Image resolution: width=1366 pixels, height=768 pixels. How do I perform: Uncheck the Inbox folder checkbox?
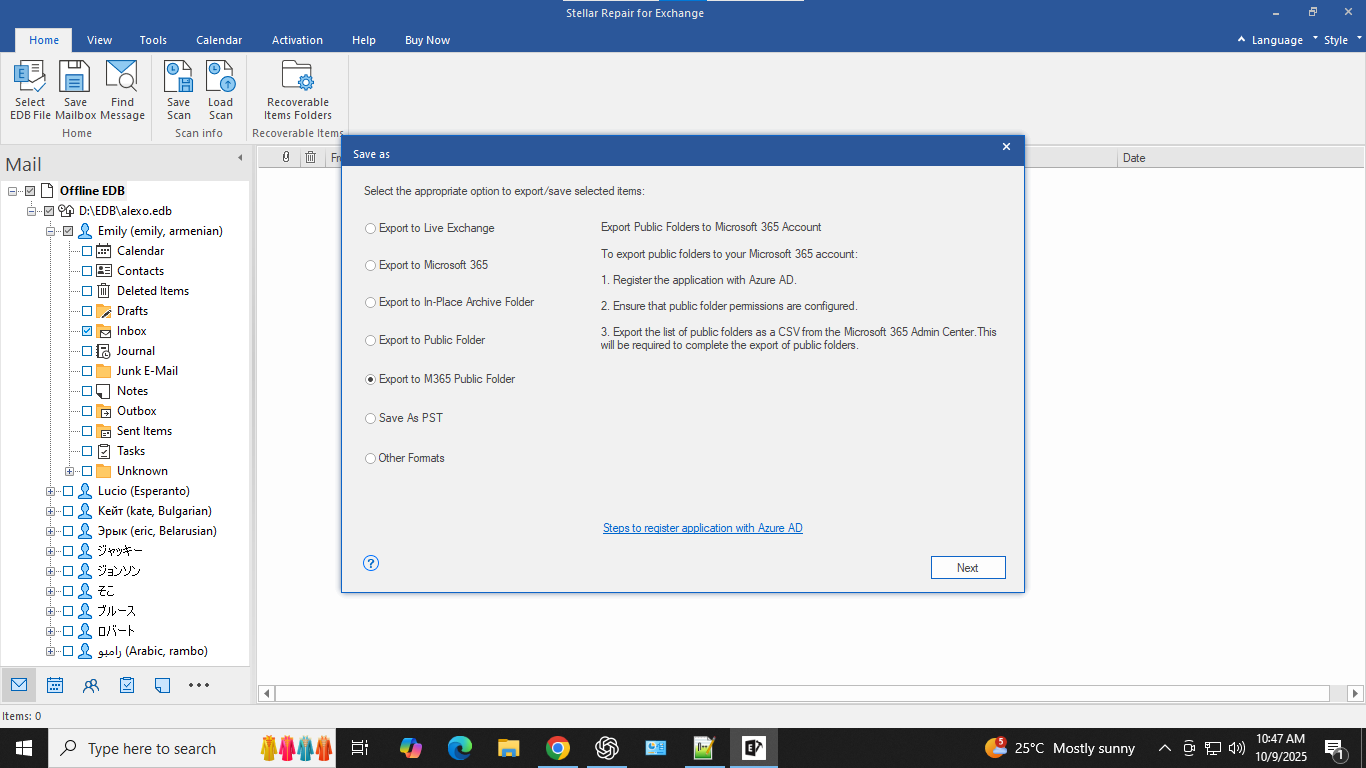point(87,331)
